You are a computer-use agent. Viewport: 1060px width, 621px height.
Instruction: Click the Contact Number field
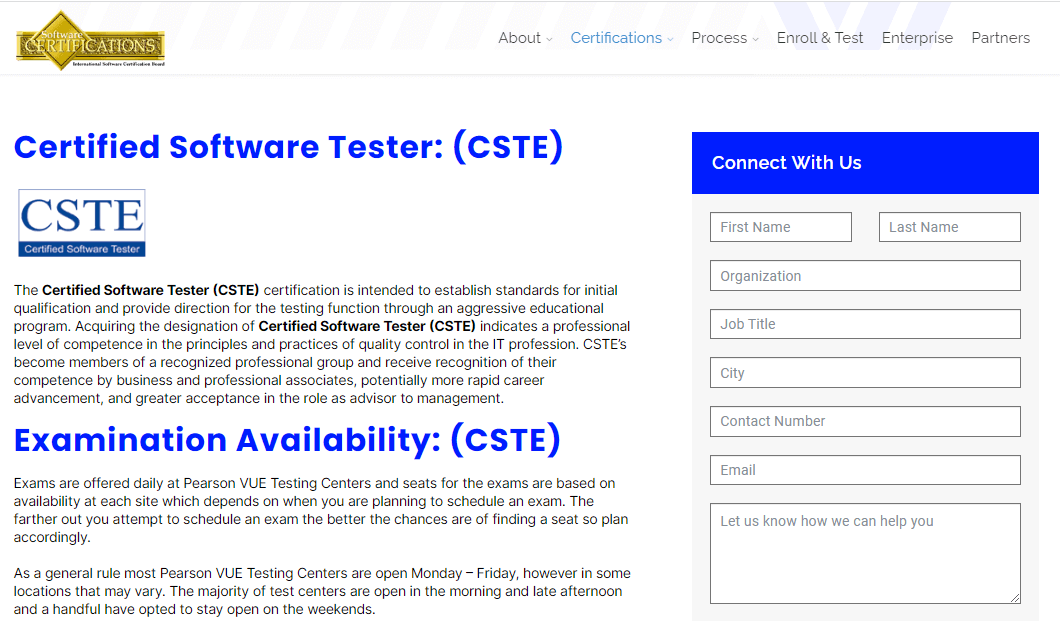864,421
